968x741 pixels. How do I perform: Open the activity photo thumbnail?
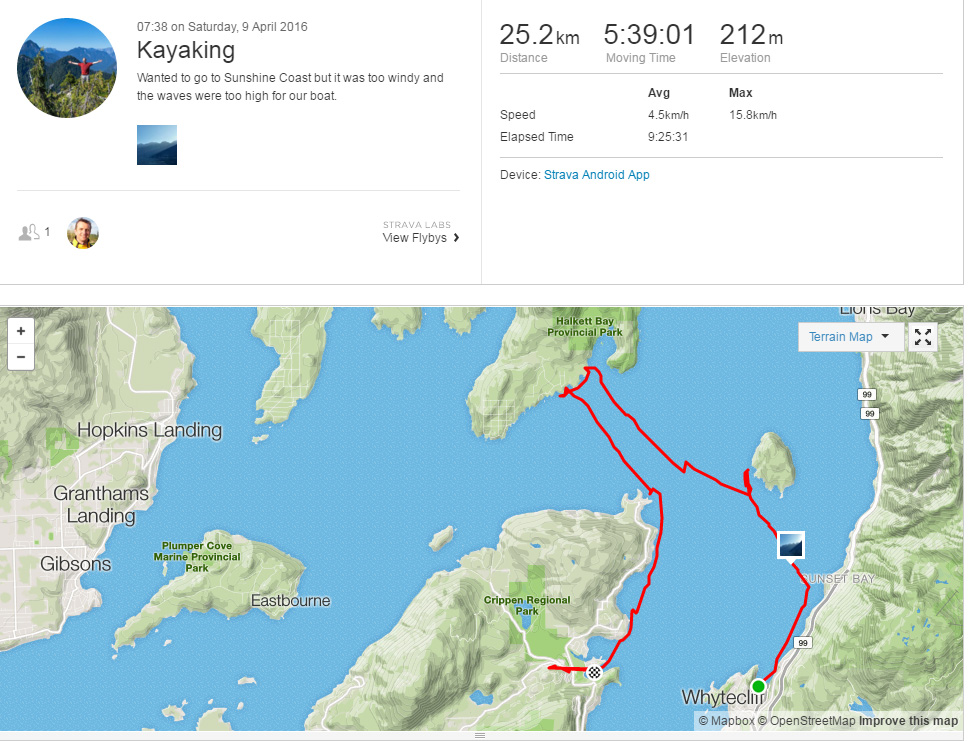[157, 145]
